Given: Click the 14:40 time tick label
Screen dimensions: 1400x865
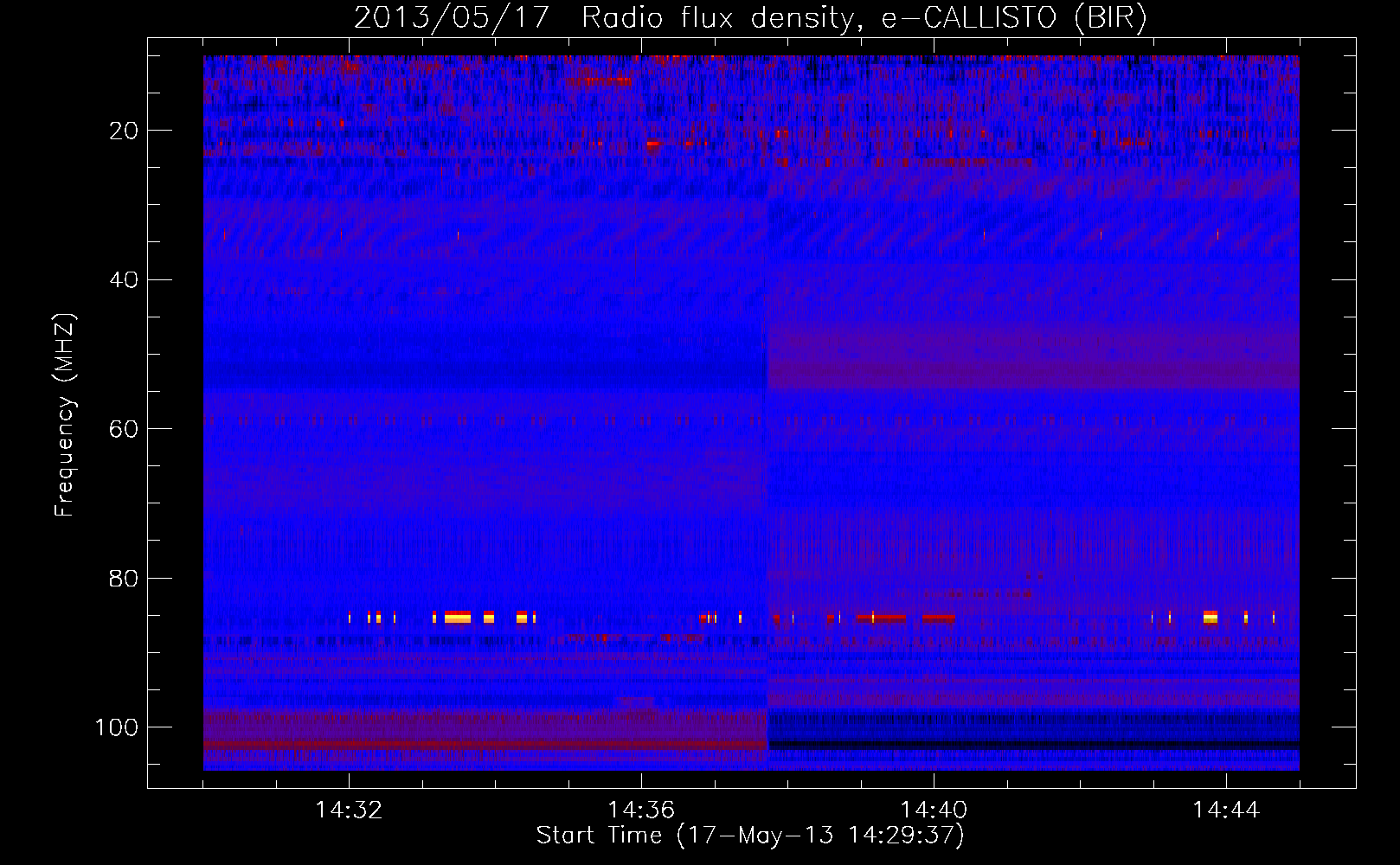Looking at the screenshot, I should (934, 811).
